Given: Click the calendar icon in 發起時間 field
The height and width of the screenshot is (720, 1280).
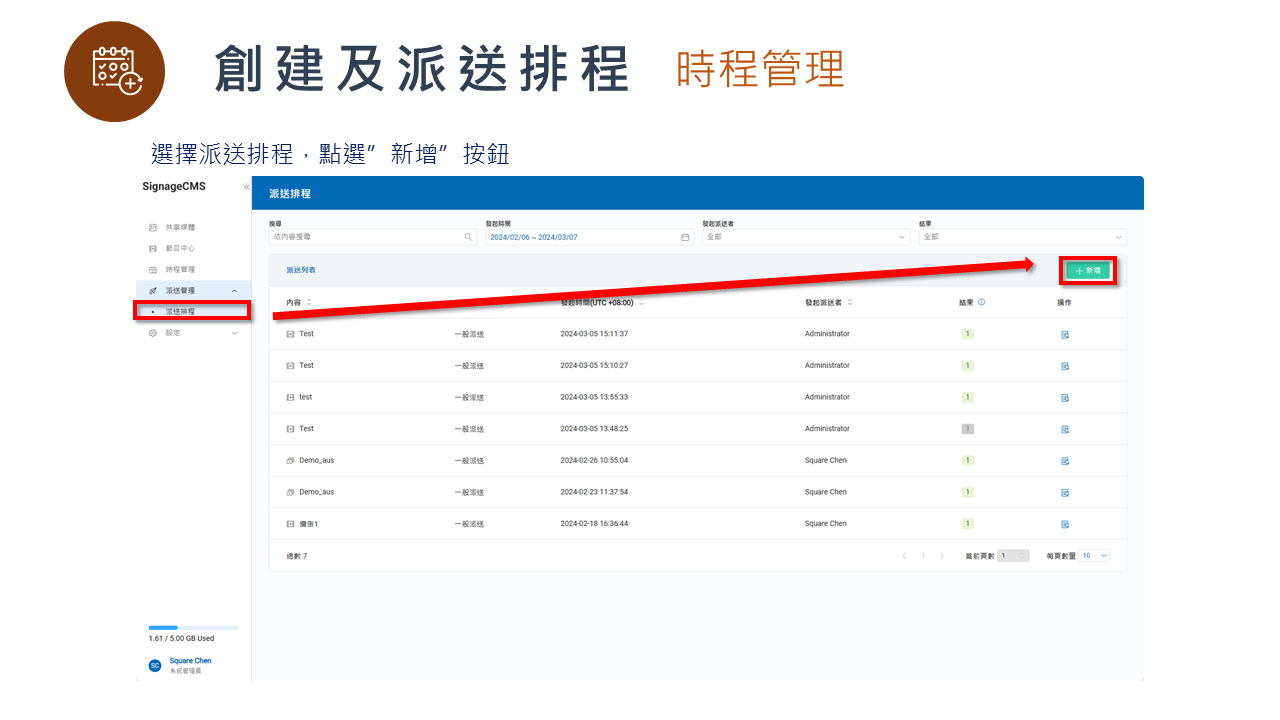Looking at the screenshot, I should pyautogui.click(x=683, y=237).
